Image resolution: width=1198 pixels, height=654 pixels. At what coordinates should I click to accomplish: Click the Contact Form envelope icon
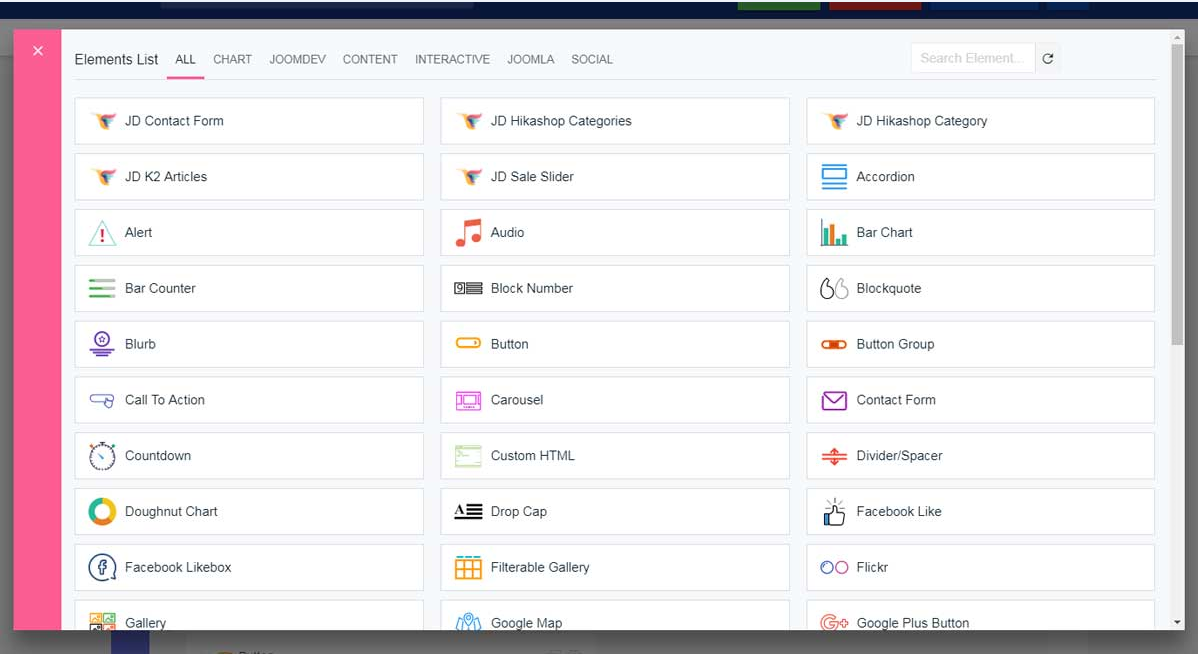834,400
